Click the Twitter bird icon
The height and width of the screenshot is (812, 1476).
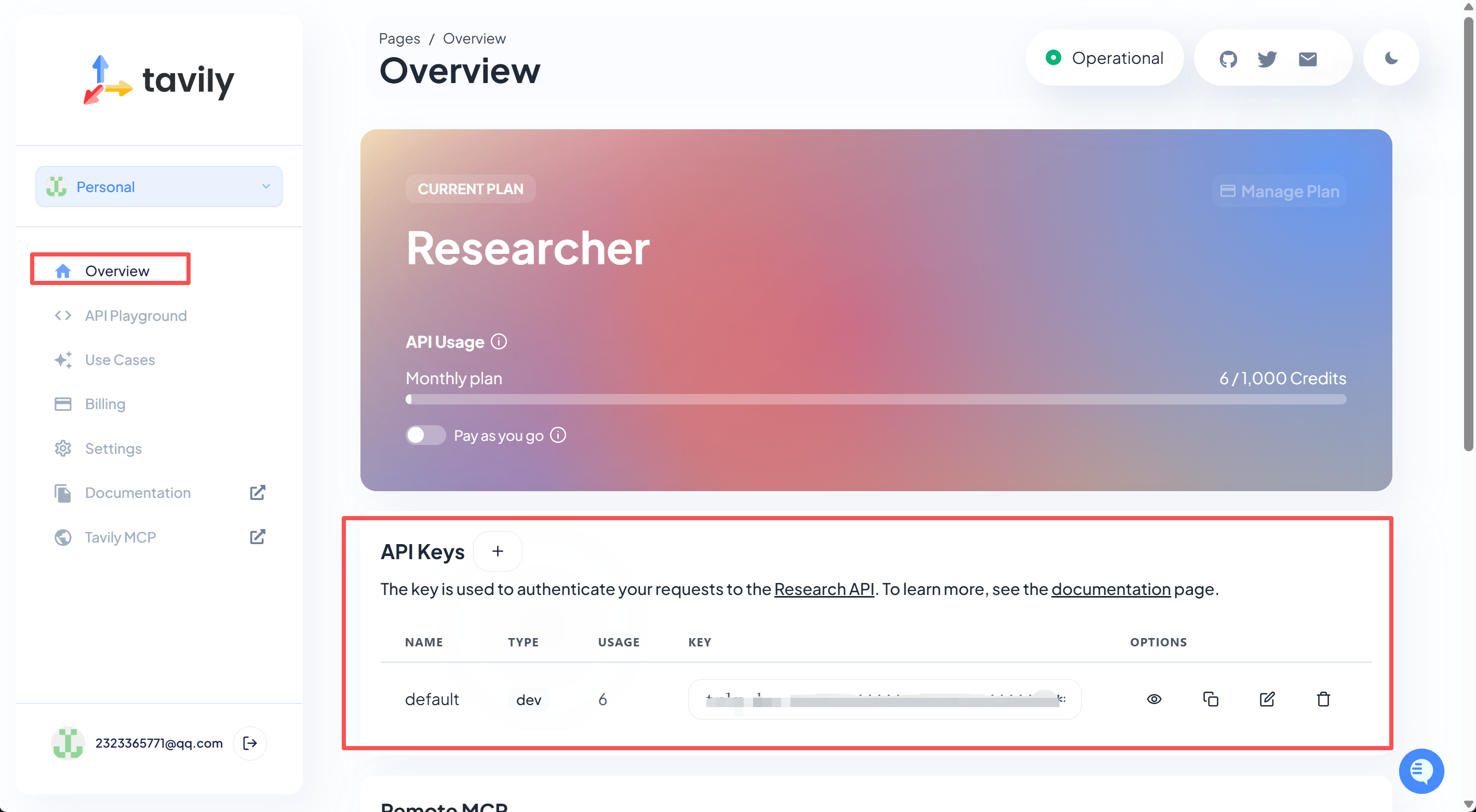pos(1267,59)
